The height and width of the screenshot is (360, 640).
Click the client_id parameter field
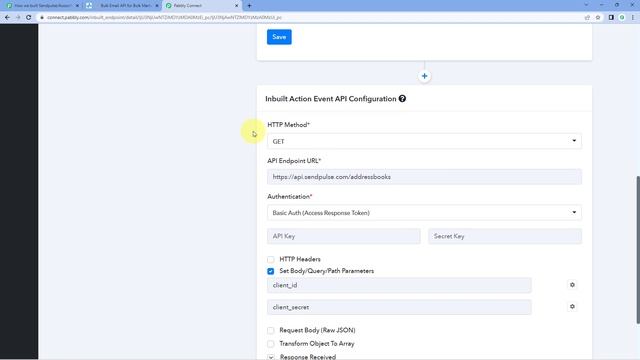(399, 285)
